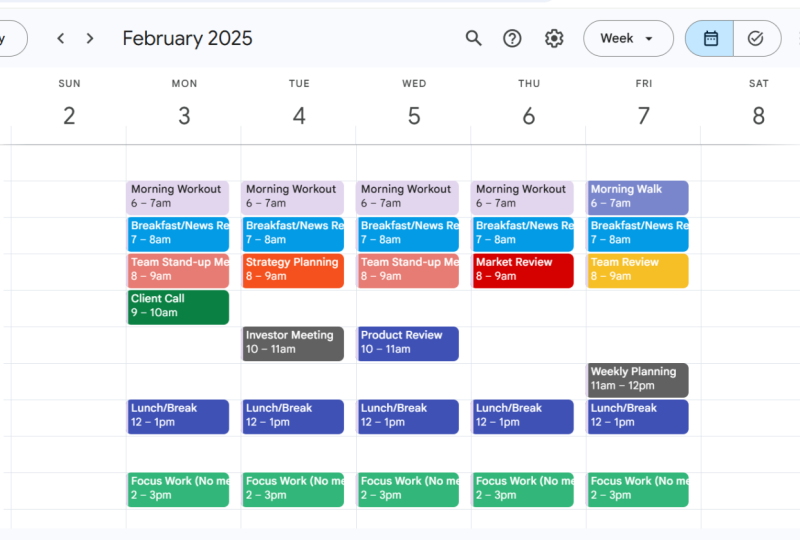This screenshot has height=540, width=800.
Task: Open Tuesday's Morning Workout event
Action: (x=293, y=198)
